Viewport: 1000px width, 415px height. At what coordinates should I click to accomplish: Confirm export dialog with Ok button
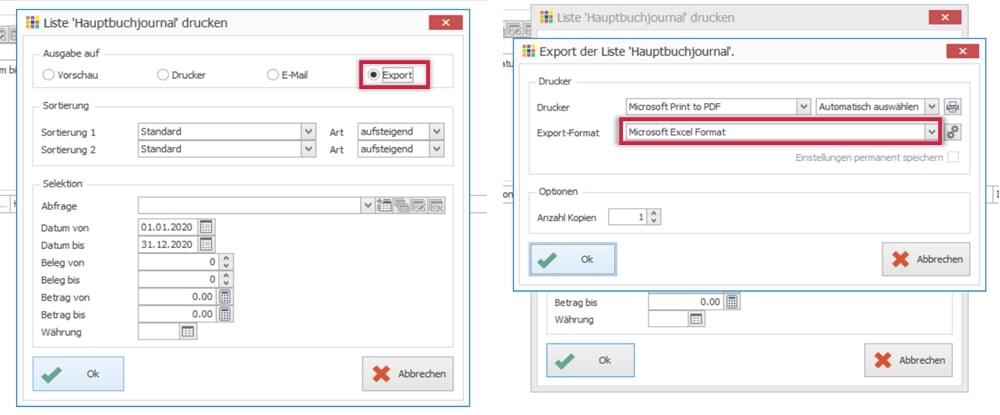coord(572,259)
